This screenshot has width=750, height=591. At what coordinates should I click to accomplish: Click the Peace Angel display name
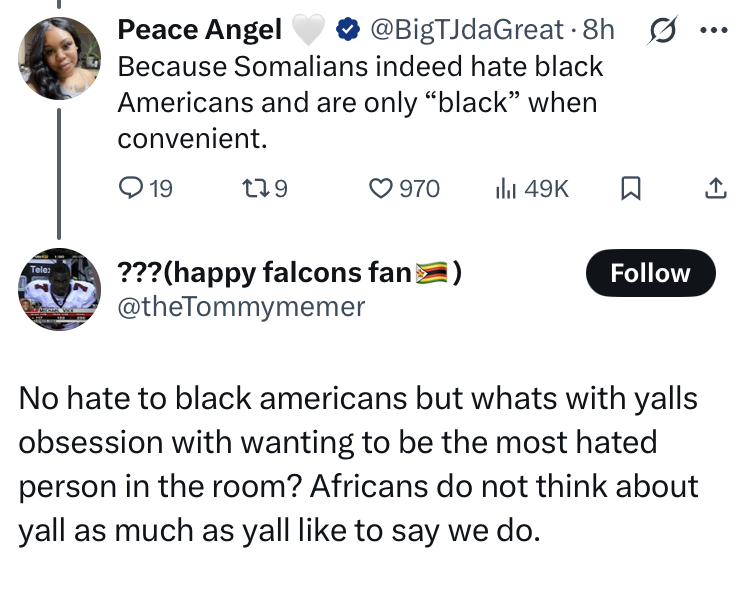pos(199,30)
